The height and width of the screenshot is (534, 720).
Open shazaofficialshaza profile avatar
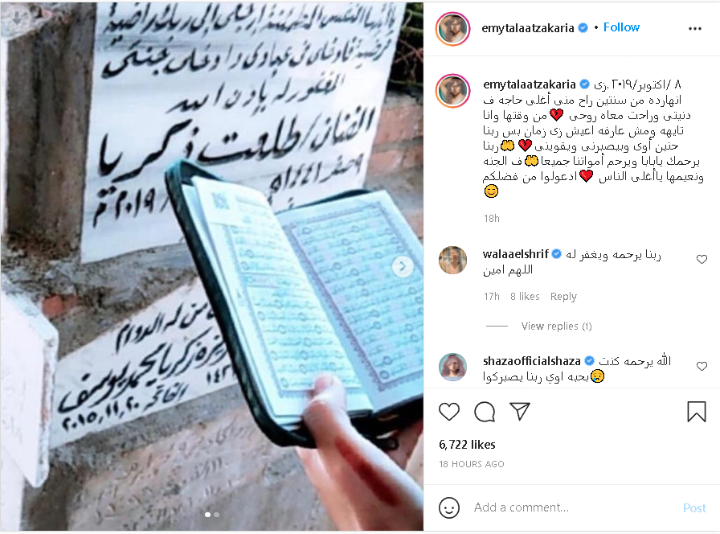click(x=453, y=367)
